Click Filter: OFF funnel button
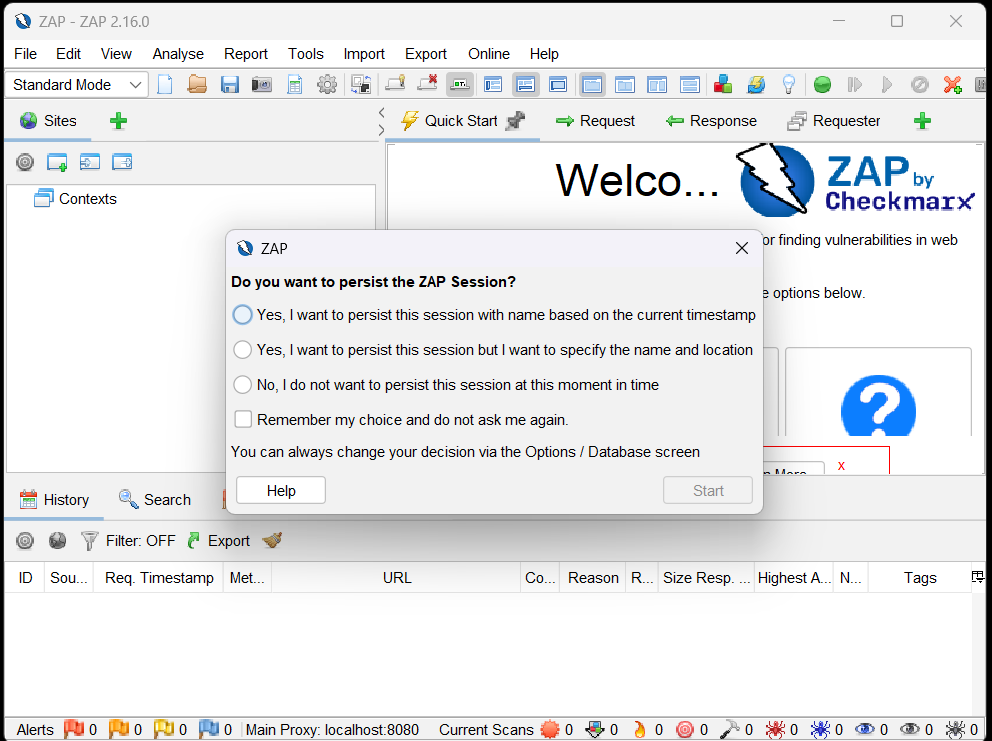This screenshot has width=992, height=741. click(128, 540)
